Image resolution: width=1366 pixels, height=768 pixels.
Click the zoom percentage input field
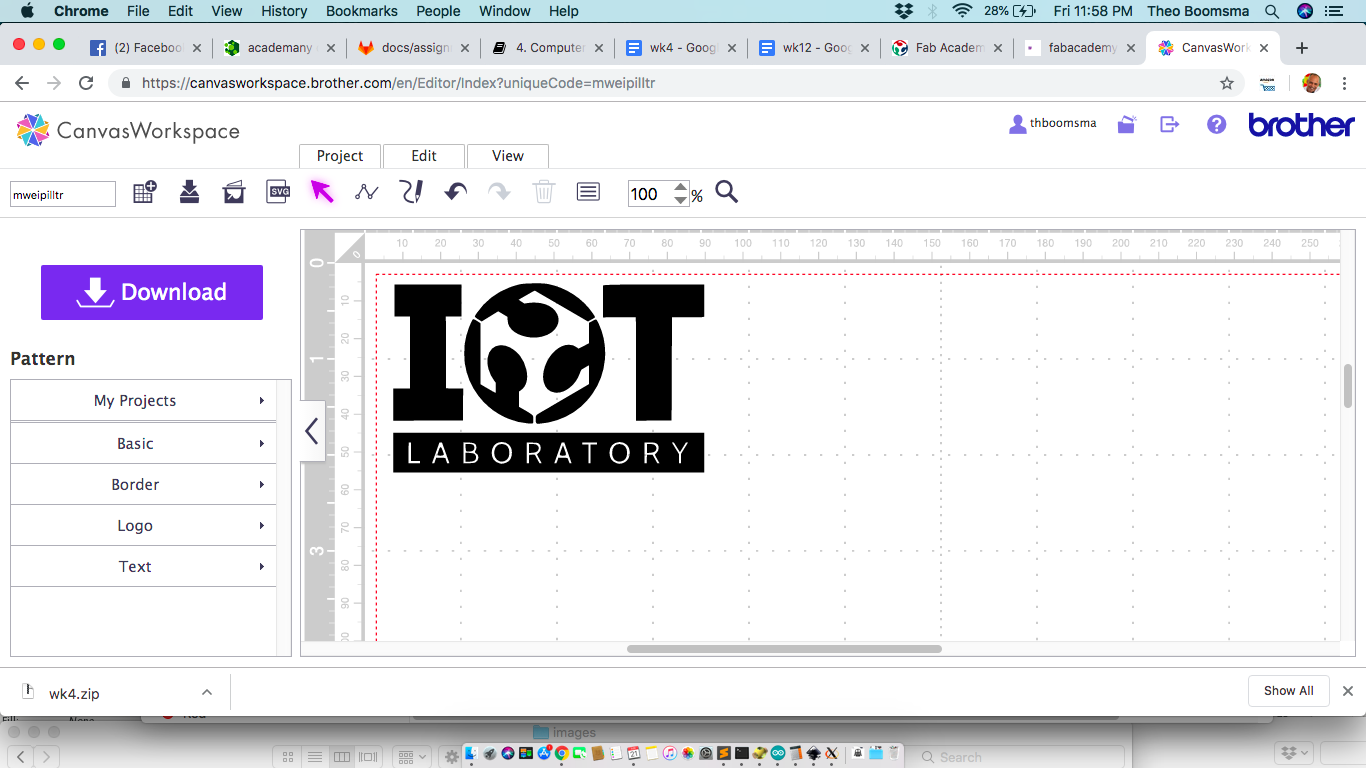coord(651,194)
